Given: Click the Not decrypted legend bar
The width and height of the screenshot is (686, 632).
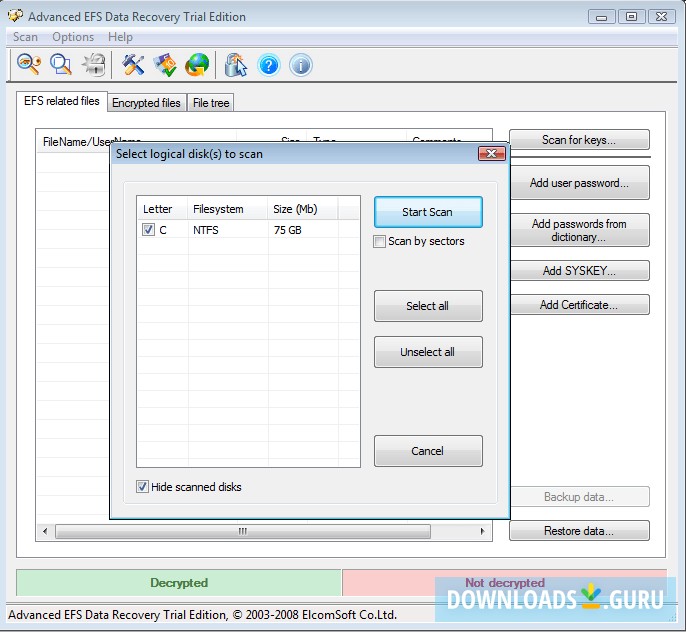Looking at the screenshot, I should tap(504, 583).
